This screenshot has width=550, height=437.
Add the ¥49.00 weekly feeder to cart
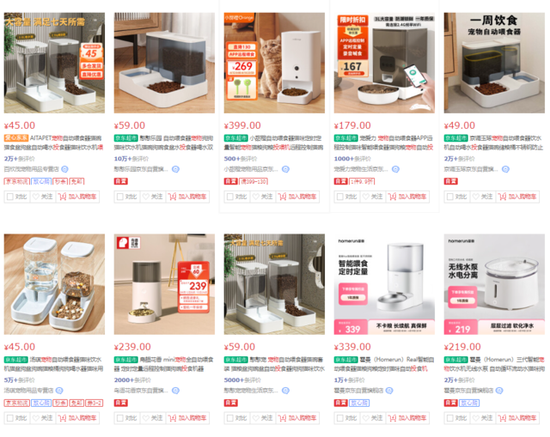pyautogui.click(x=517, y=197)
